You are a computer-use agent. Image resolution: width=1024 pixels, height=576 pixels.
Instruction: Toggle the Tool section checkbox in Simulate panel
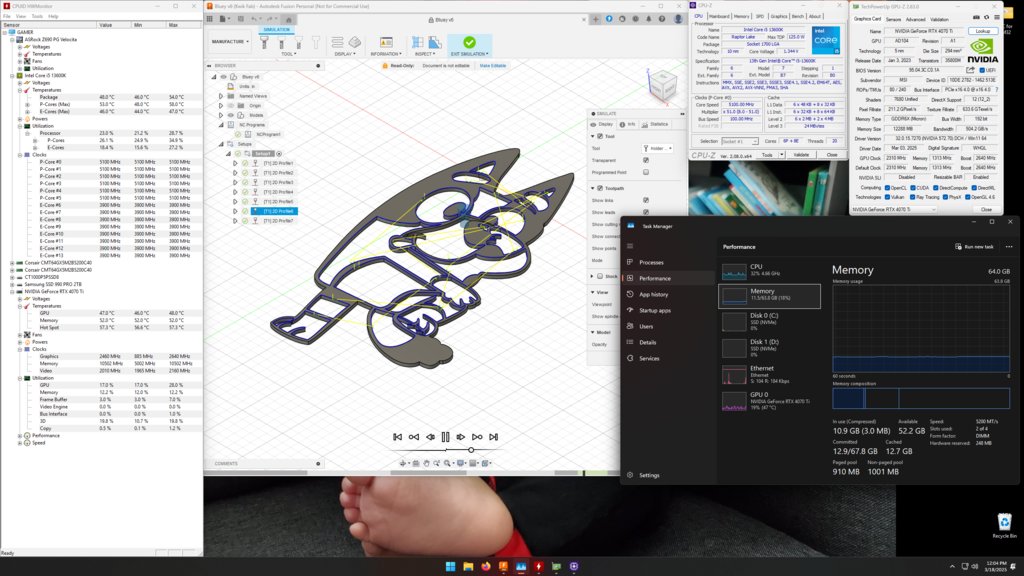point(600,136)
